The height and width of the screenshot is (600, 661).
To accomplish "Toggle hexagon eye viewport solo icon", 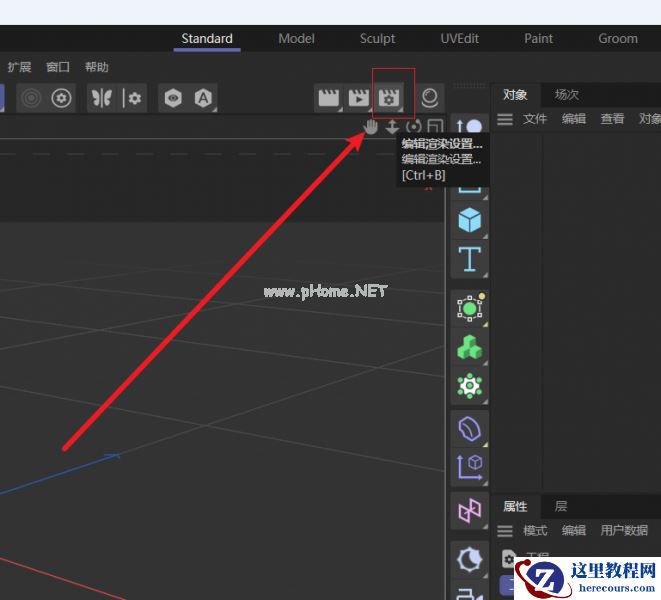I will pyautogui.click(x=173, y=98).
